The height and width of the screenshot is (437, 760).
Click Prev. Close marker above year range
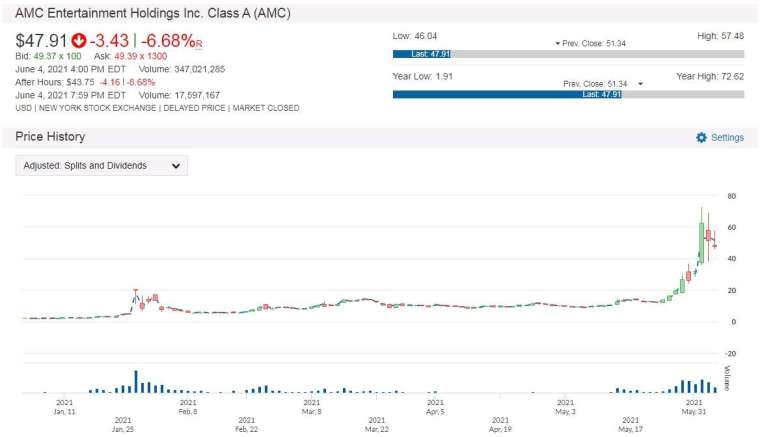click(x=603, y=84)
